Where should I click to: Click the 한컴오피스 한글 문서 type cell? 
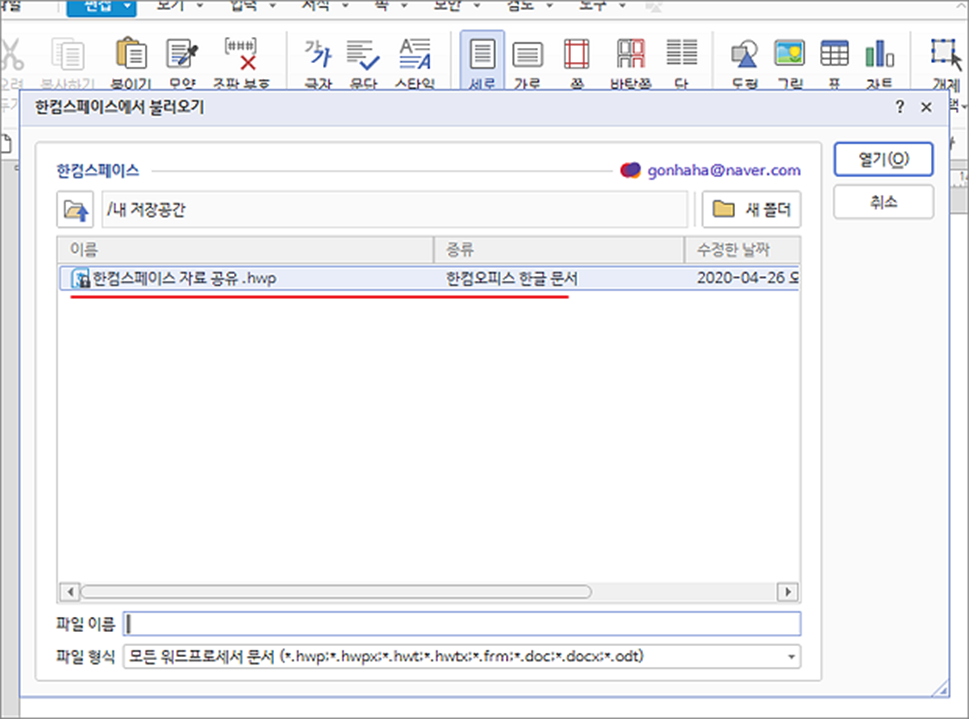[x=512, y=278]
